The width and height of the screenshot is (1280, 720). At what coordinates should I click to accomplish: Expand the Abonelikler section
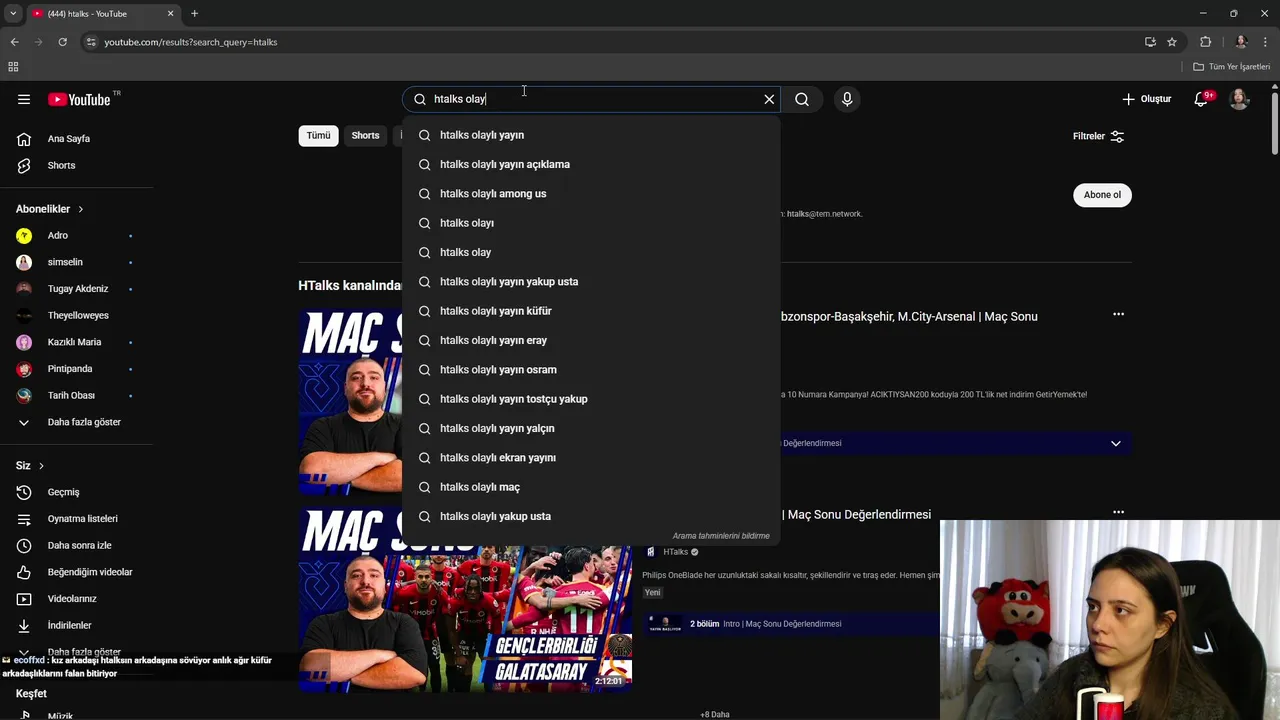[x=50, y=209]
